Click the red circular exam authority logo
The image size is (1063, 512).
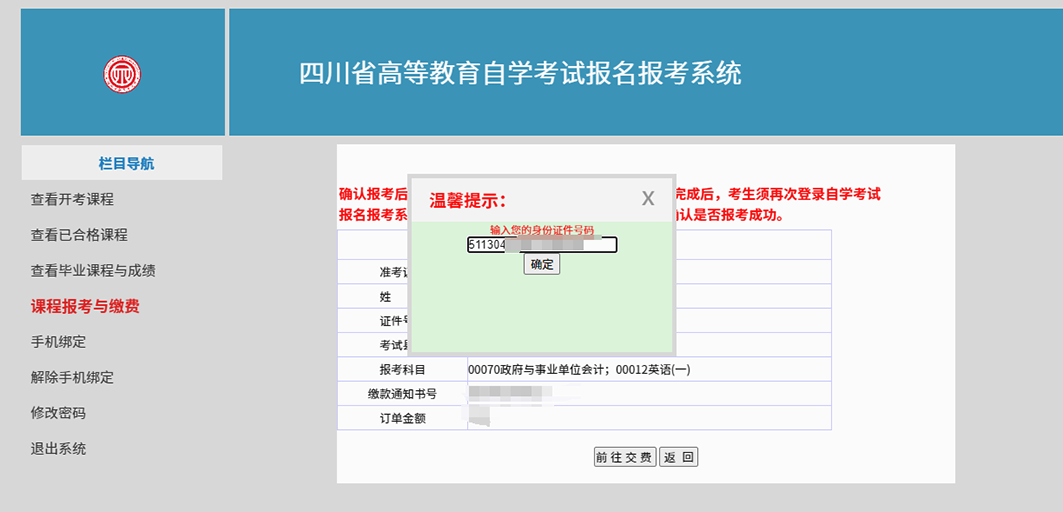(x=122, y=73)
